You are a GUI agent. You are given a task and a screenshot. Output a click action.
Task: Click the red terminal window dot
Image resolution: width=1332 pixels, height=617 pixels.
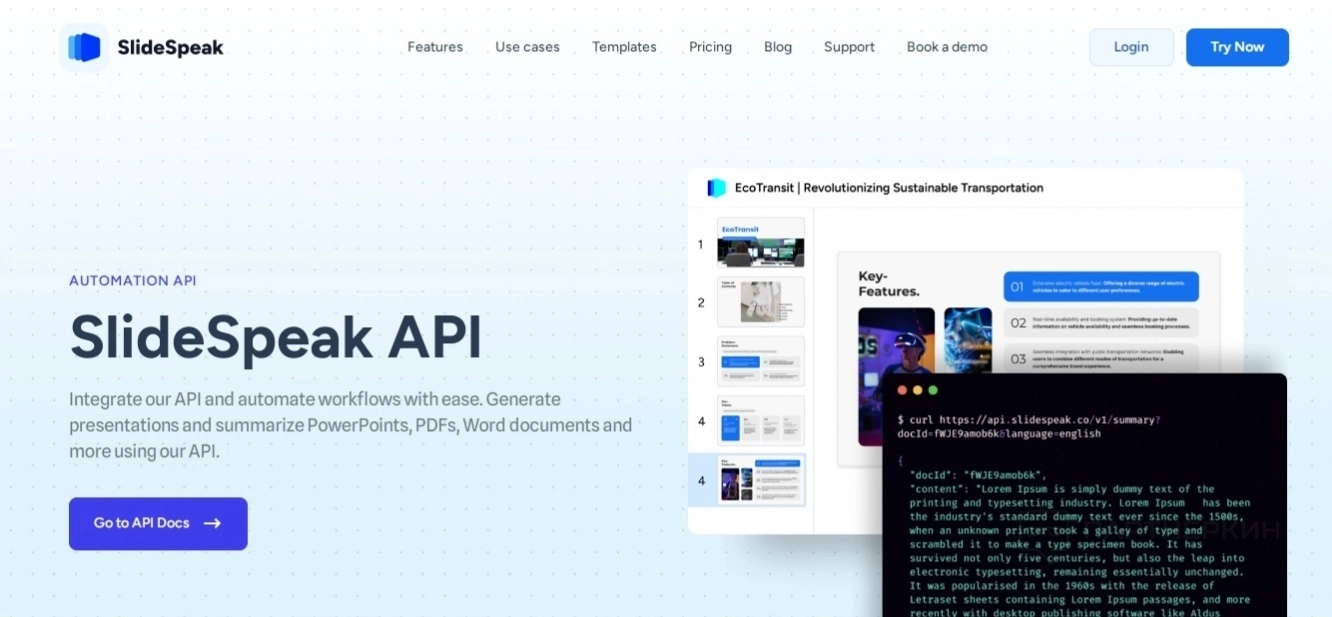coord(903,390)
